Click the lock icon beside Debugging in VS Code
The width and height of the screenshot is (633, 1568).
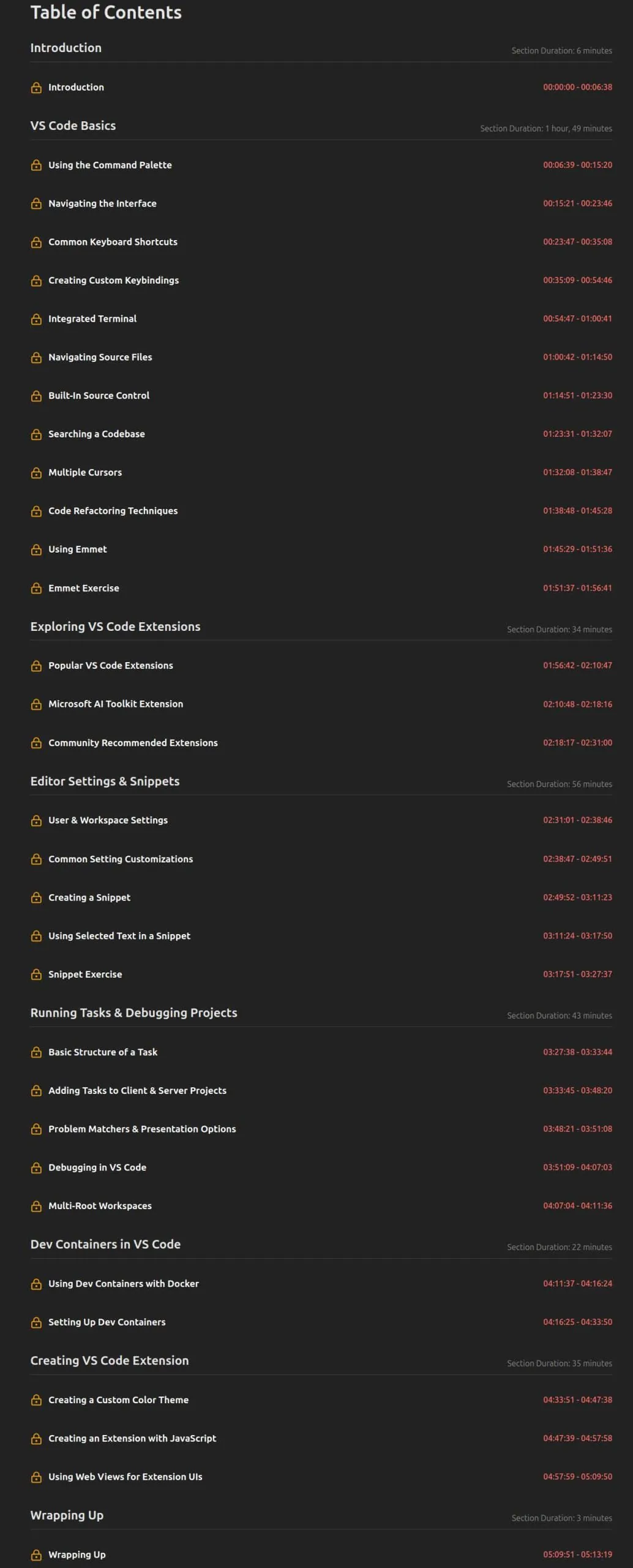[x=36, y=1168]
